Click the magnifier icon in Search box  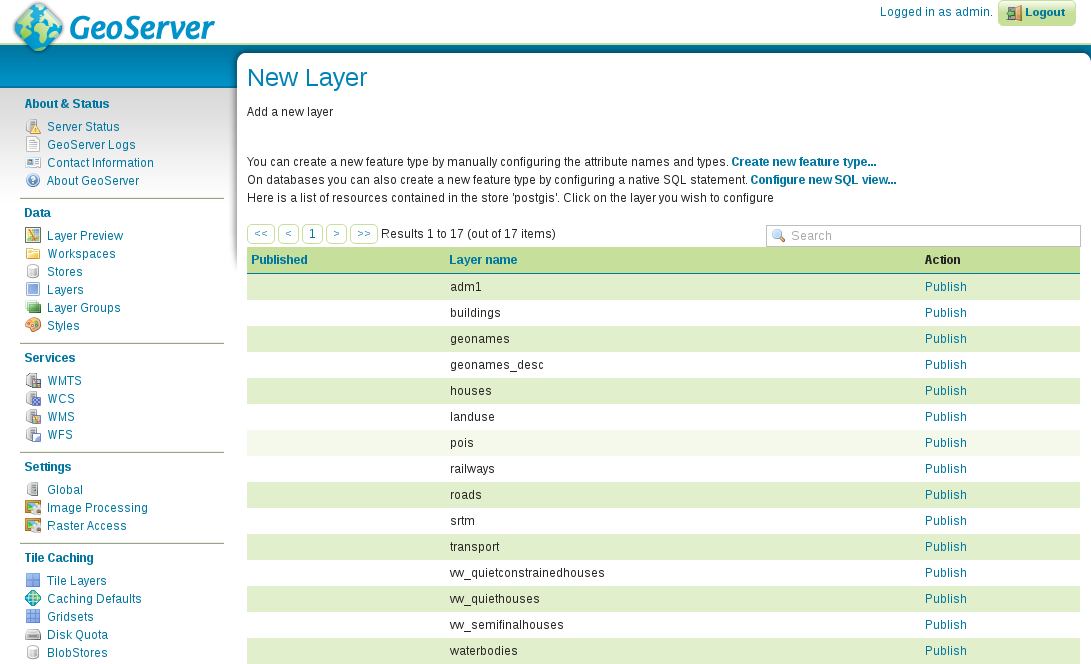coord(779,236)
